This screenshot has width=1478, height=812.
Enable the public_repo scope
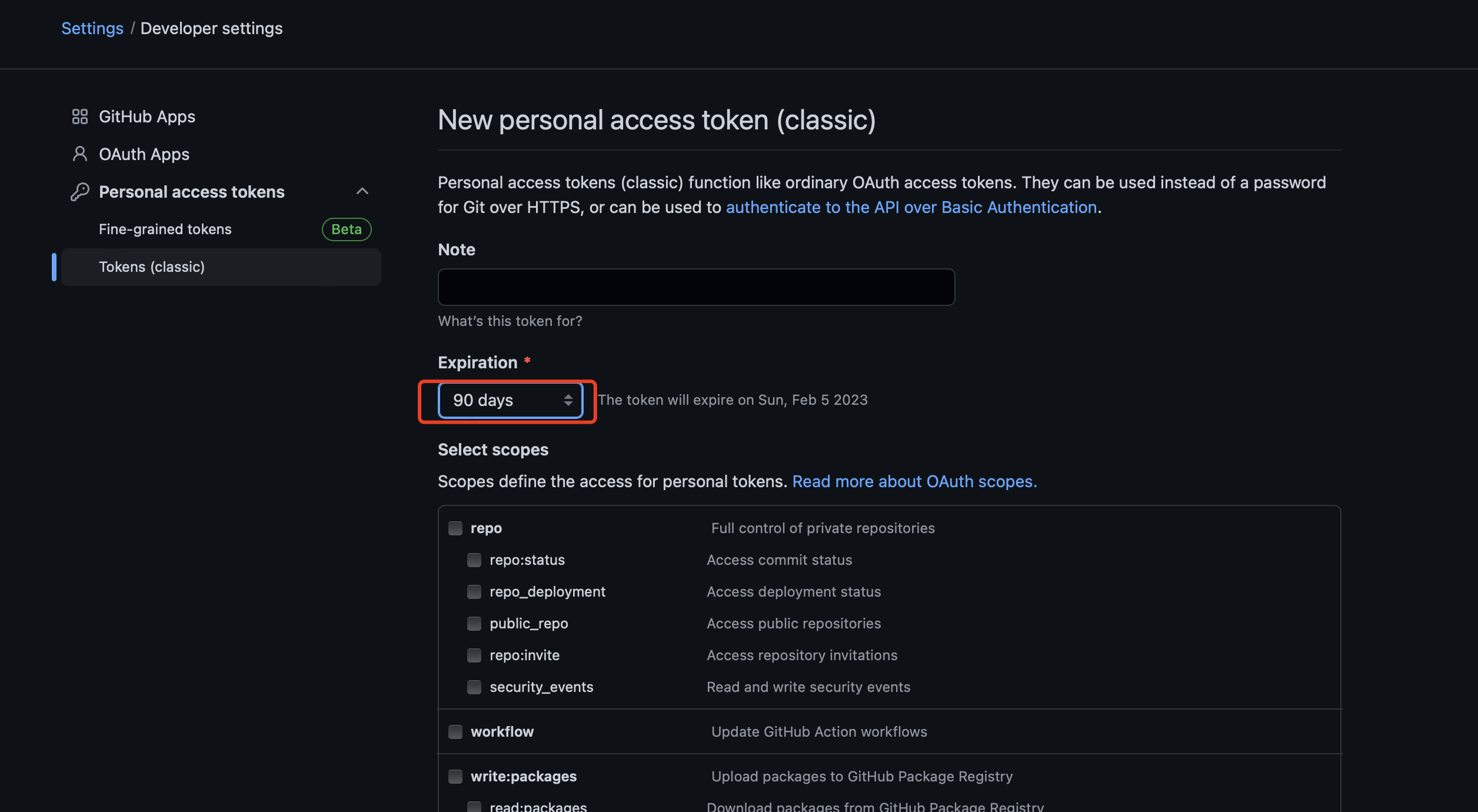(x=474, y=624)
